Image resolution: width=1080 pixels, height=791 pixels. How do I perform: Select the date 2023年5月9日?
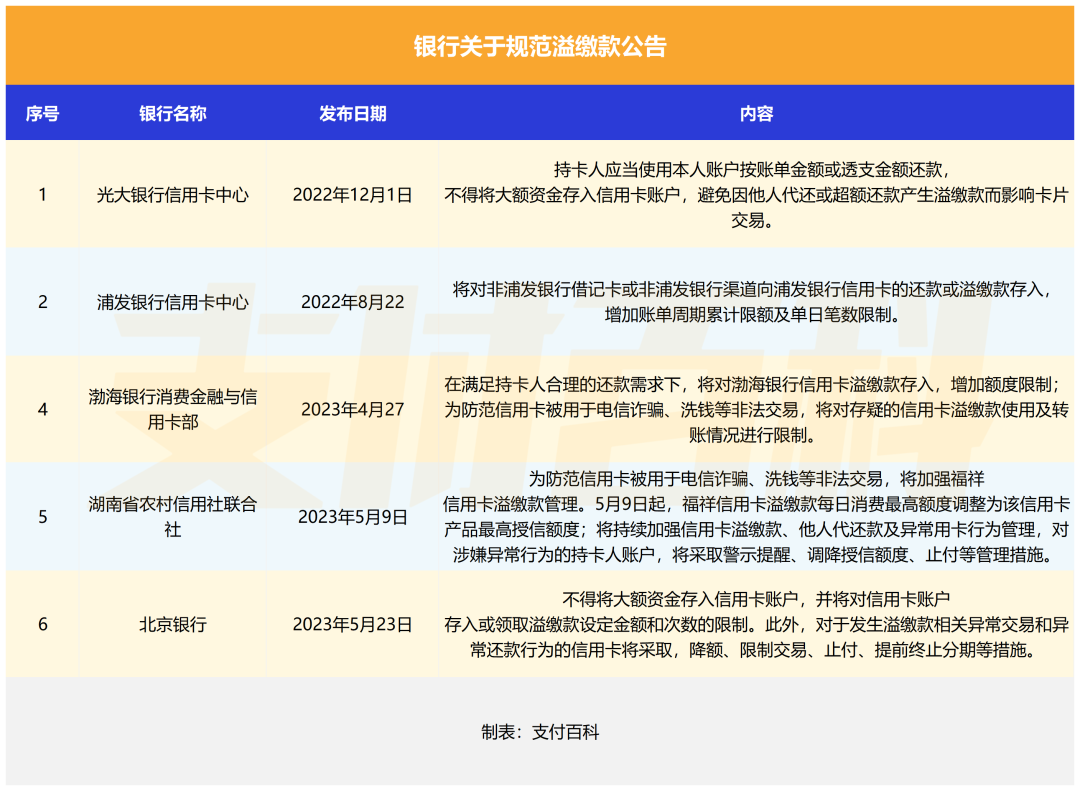(353, 517)
